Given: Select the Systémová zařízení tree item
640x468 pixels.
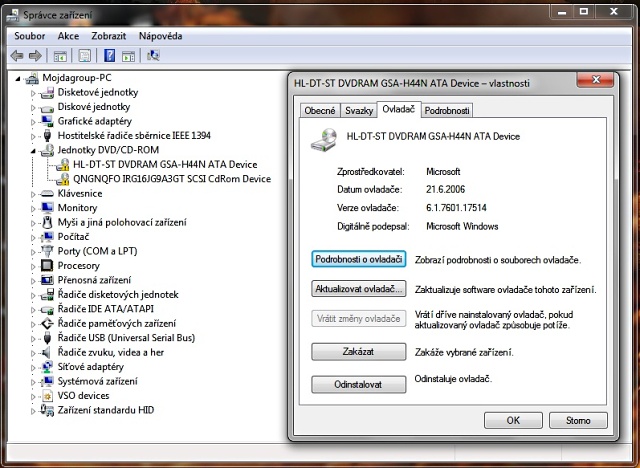Looking at the screenshot, I should click(98, 381).
